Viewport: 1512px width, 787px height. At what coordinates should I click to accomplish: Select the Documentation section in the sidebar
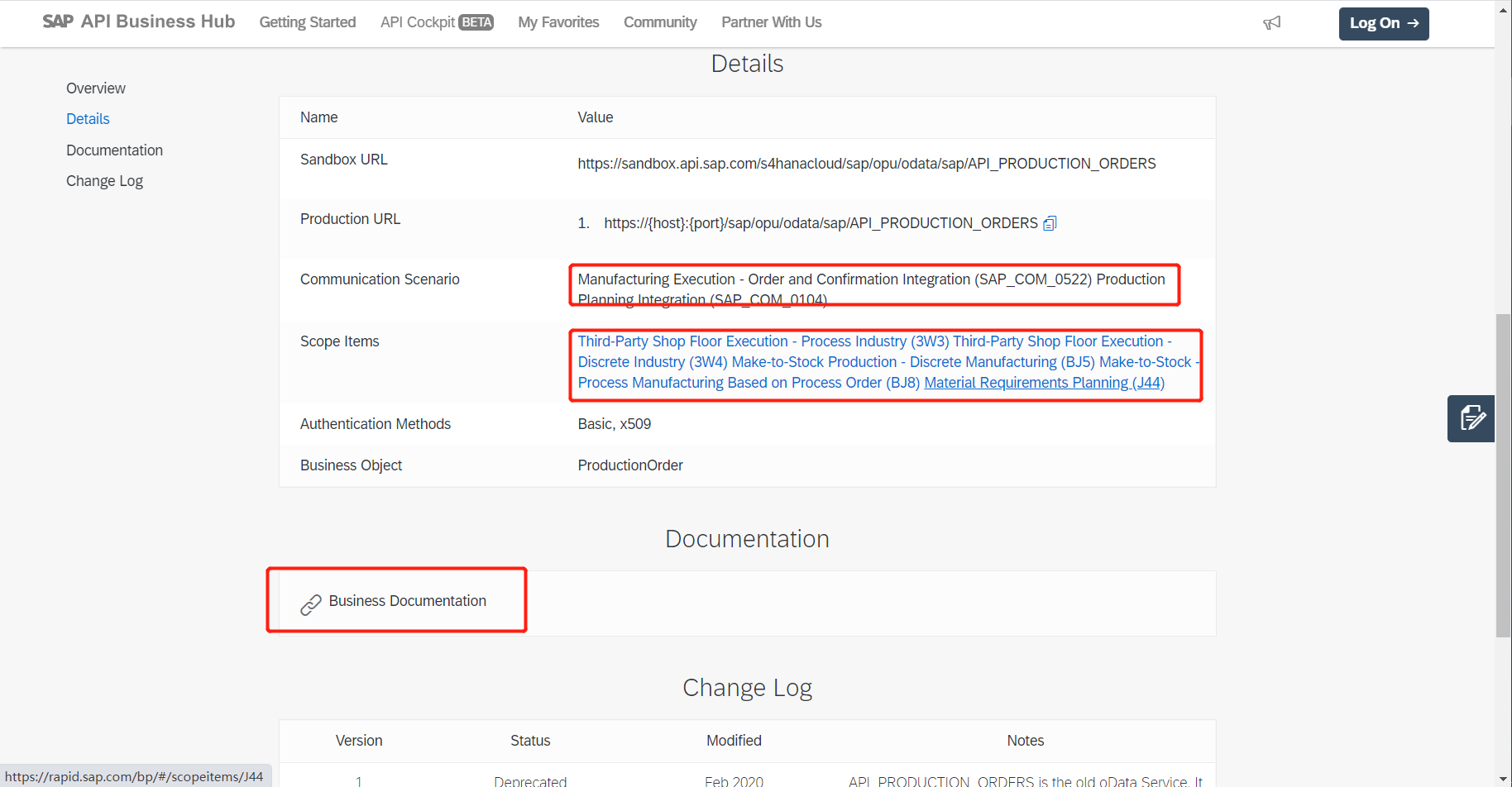(114, 150)
